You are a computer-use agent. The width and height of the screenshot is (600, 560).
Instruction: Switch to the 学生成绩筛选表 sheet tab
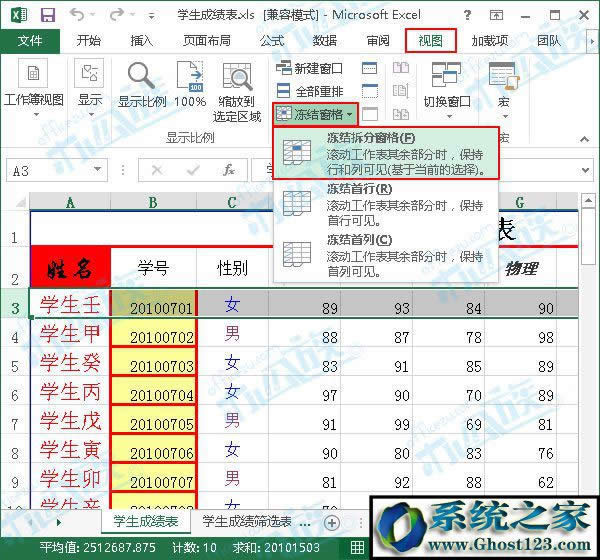click(247, 521)
